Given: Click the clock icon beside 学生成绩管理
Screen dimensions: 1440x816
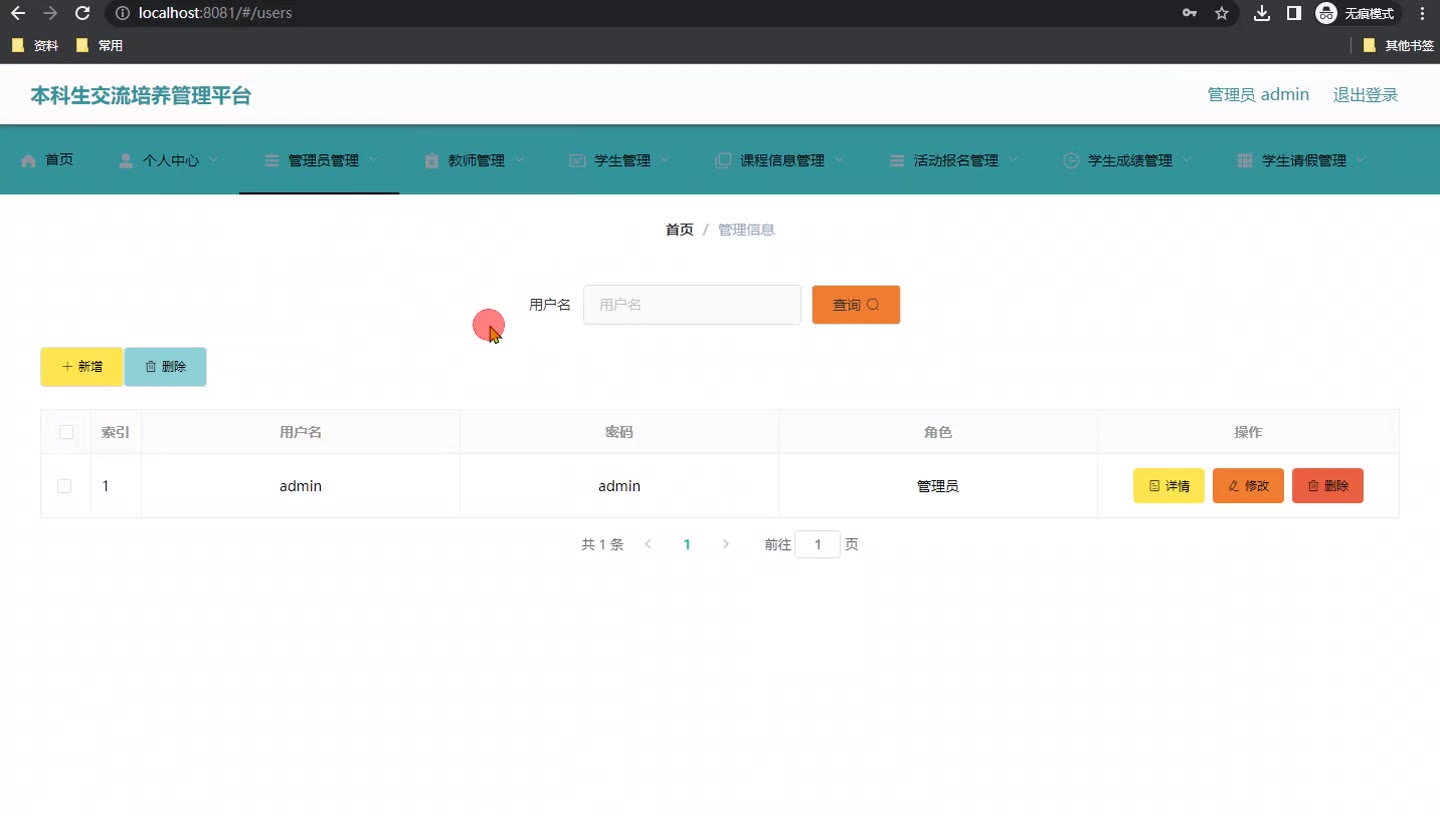Looking at the screenshot, I should pos(1071,160).
